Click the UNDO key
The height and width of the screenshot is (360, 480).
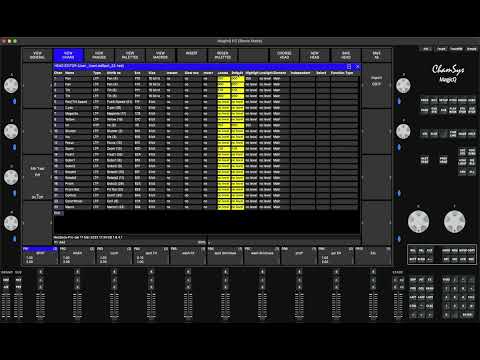pos(446,250)
